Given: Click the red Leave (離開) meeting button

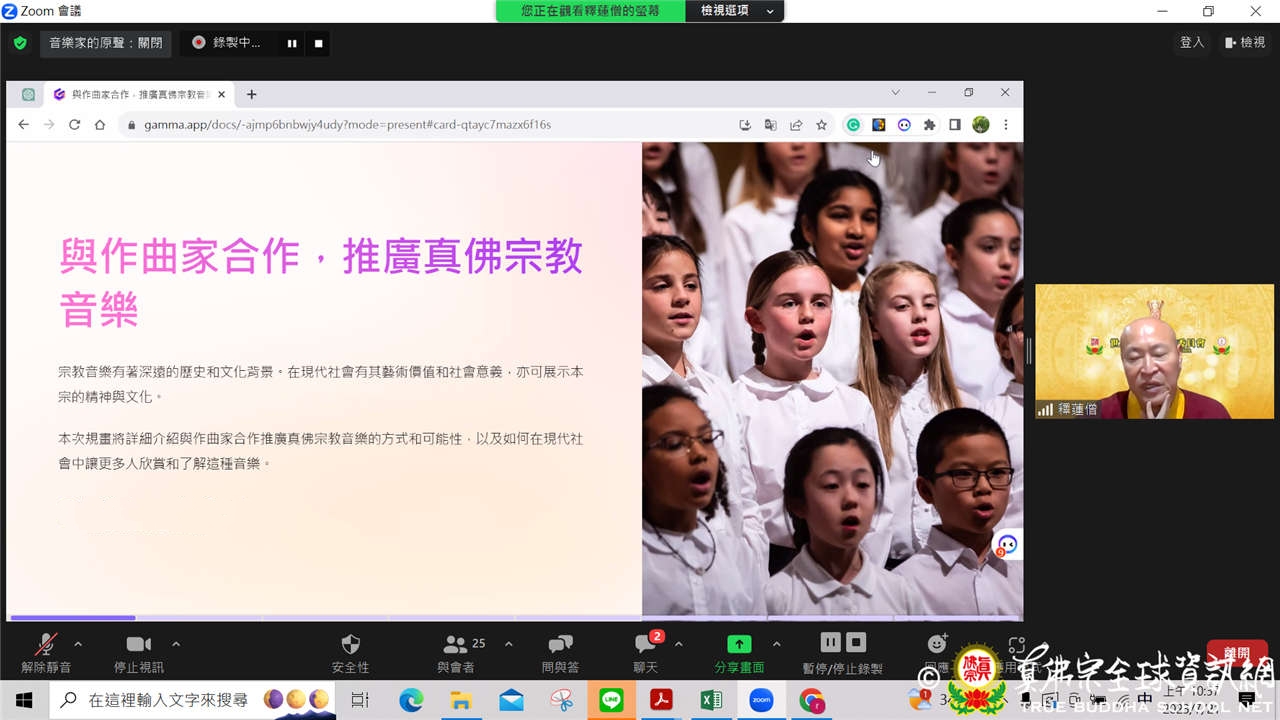Looking at the screenshot, I should pos(1236,653).
